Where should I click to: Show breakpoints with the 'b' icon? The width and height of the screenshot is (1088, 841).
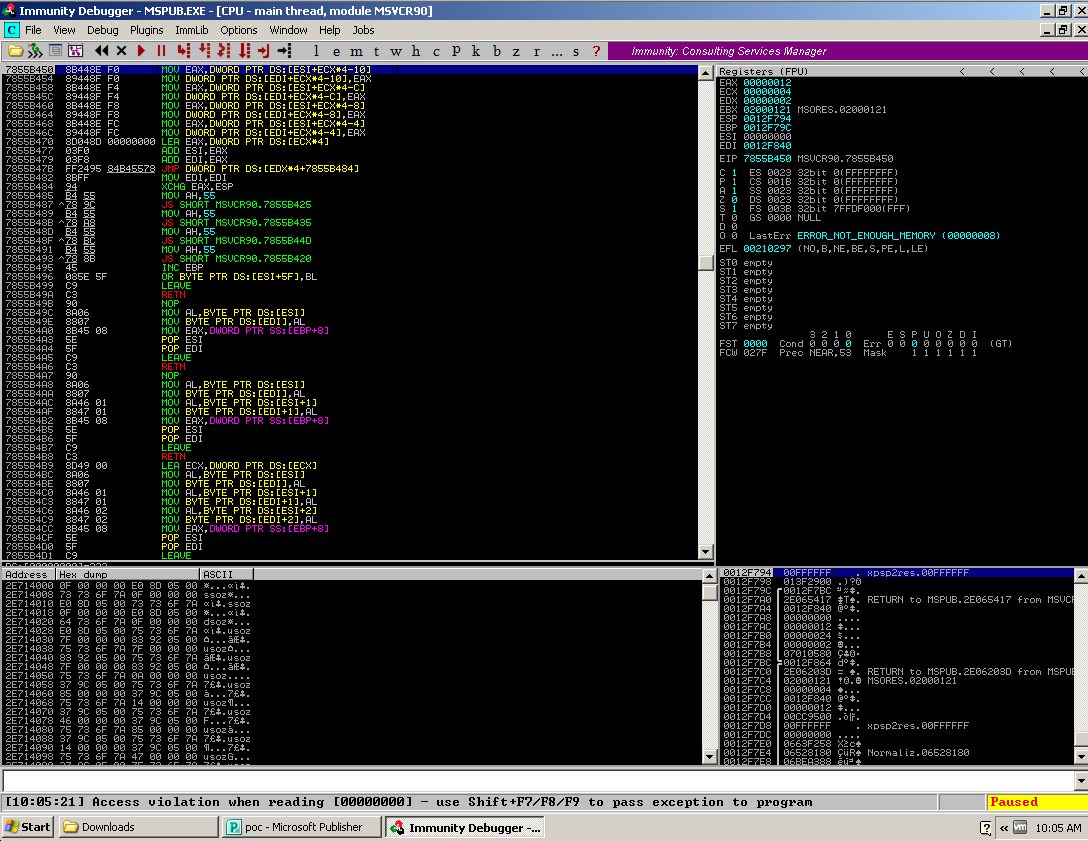(496, 51)
